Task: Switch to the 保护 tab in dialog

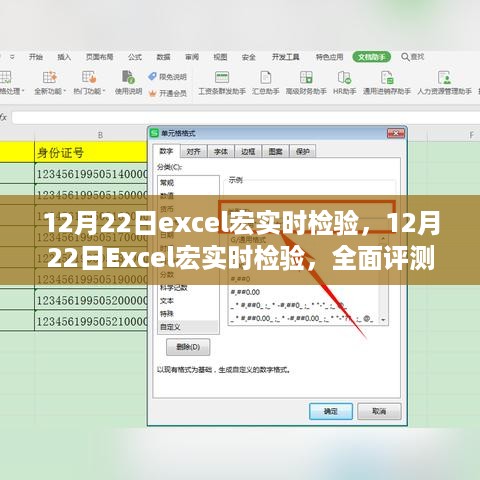Action: point(303,152)
